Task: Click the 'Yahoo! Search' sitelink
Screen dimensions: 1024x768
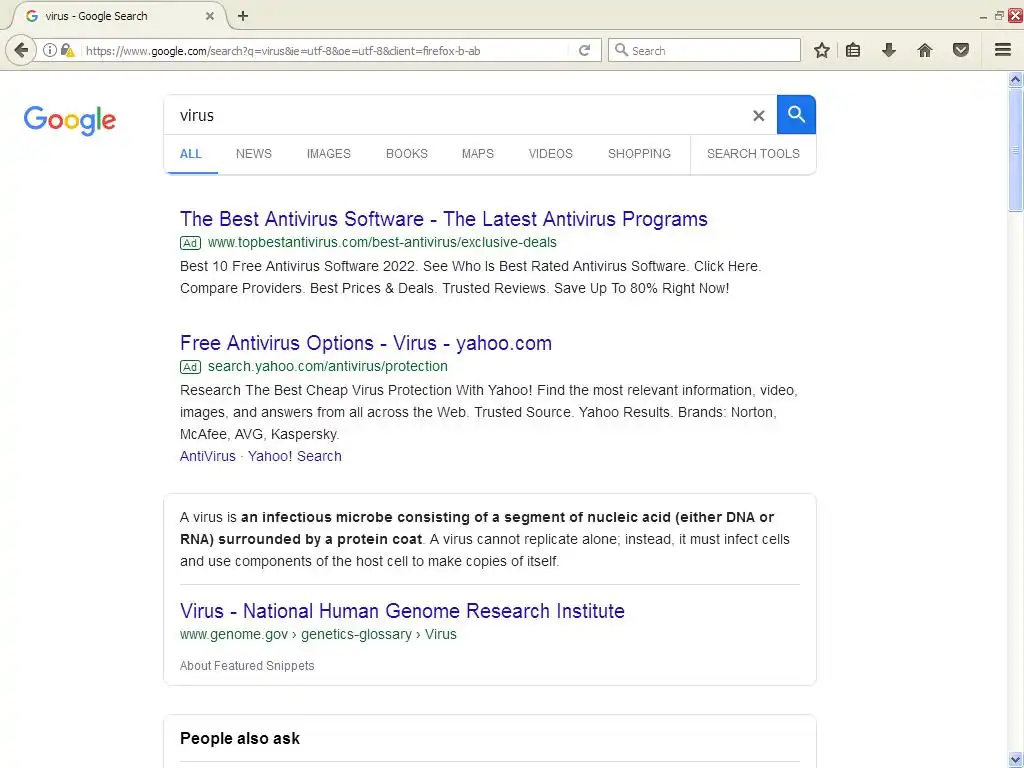Action: click(x=295, y=456)
